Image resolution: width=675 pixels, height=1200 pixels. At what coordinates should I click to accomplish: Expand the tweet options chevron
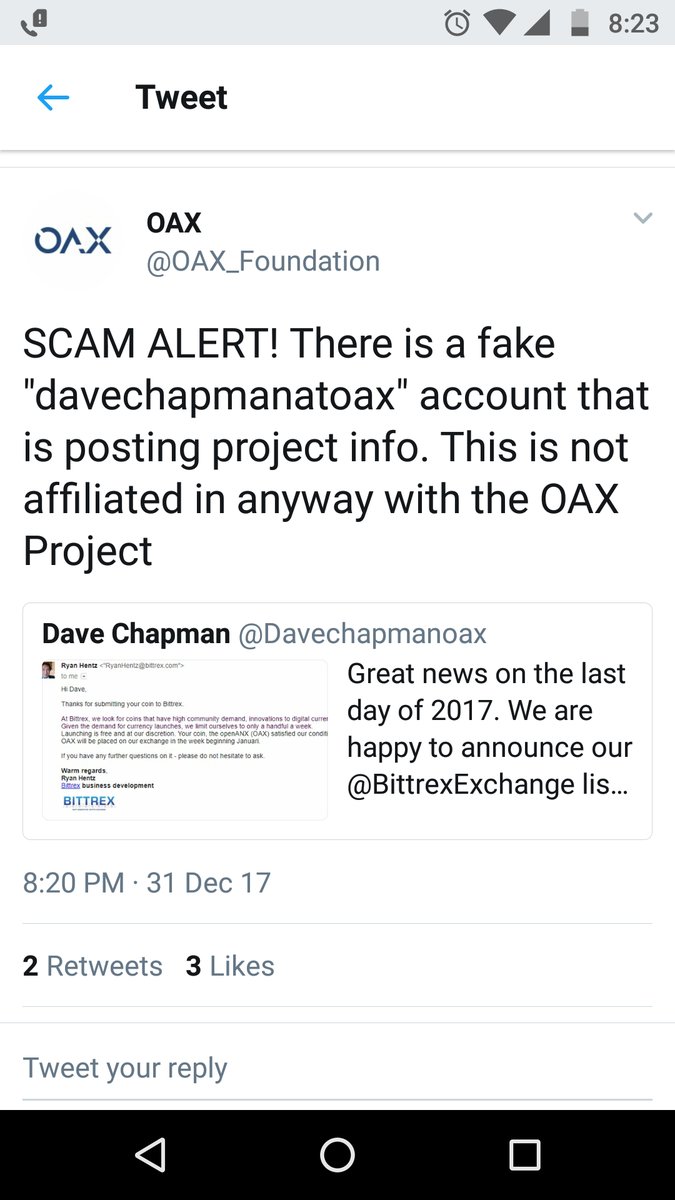click(642, 218)
